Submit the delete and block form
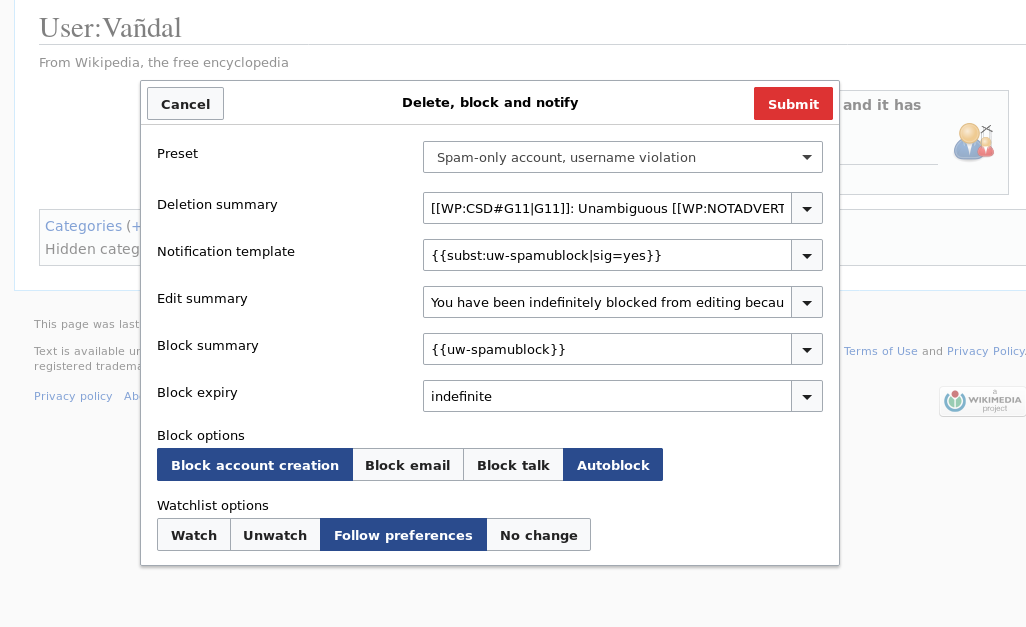 (x=793, y=103)
